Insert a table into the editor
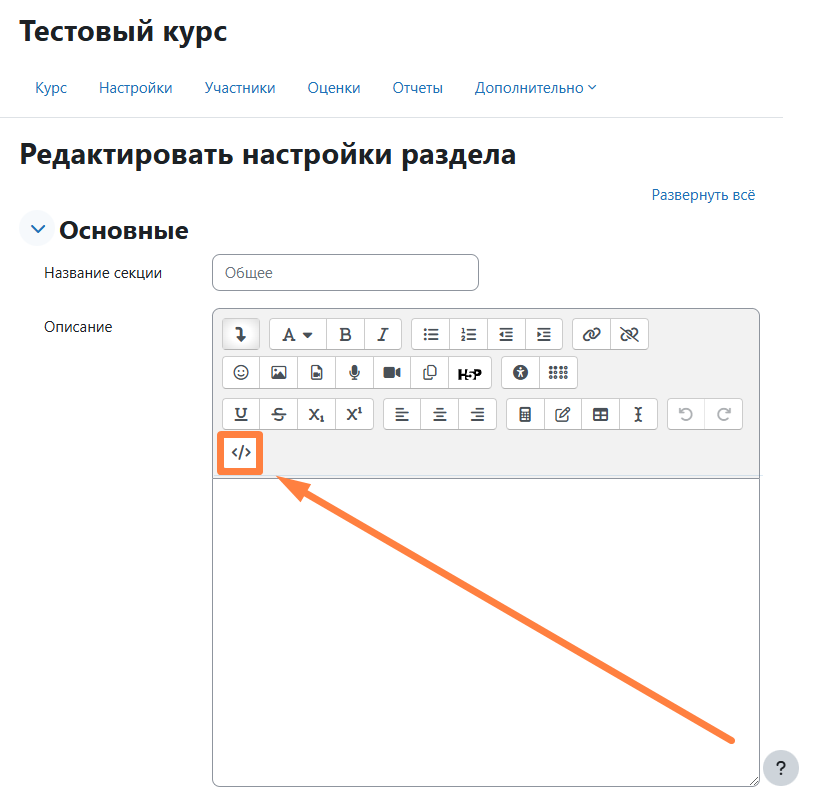The height and width of the screenshot is (802, 815). (600, 414)
